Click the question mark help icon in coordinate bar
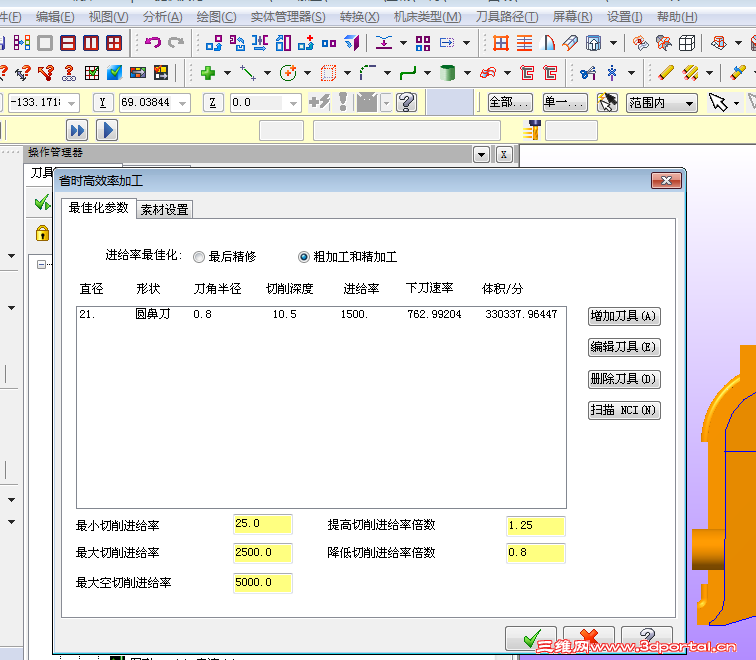 pos(406,102)
